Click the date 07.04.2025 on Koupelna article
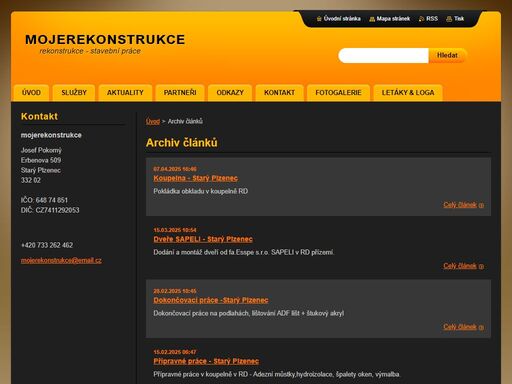Viewport: 512px width, 384px height. (x=175, y=169)
